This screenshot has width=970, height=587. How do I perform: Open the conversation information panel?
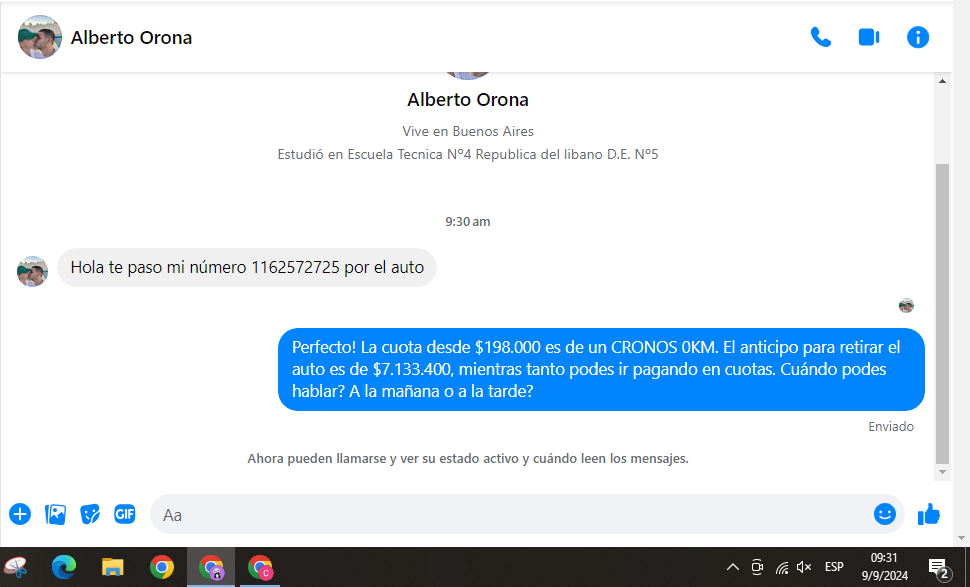917,38
